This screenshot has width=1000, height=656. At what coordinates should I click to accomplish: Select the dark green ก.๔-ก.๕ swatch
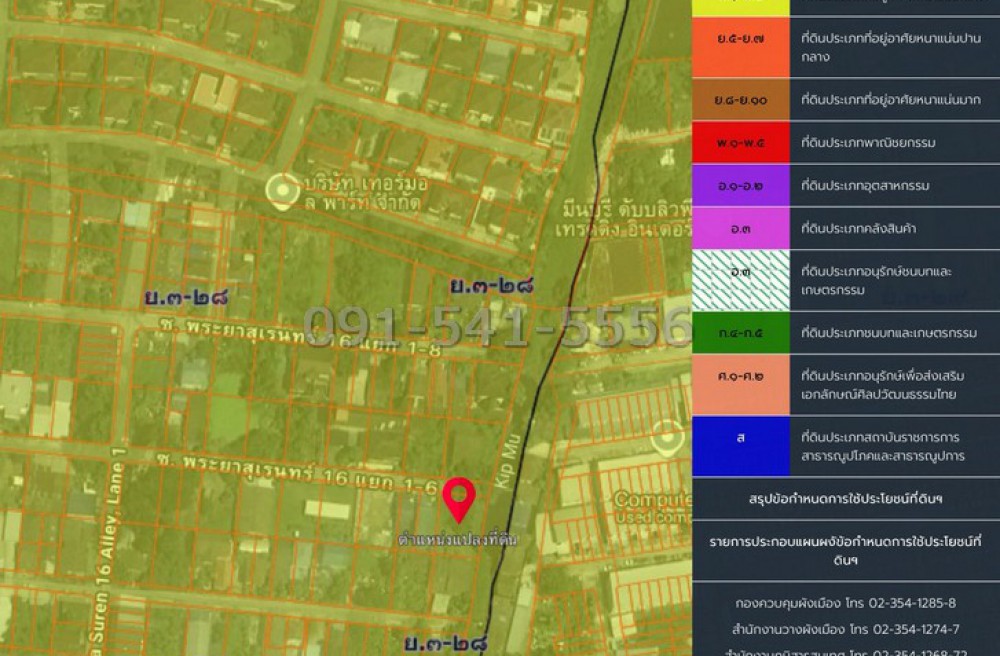pyautogui.click(x=740, y=333)
